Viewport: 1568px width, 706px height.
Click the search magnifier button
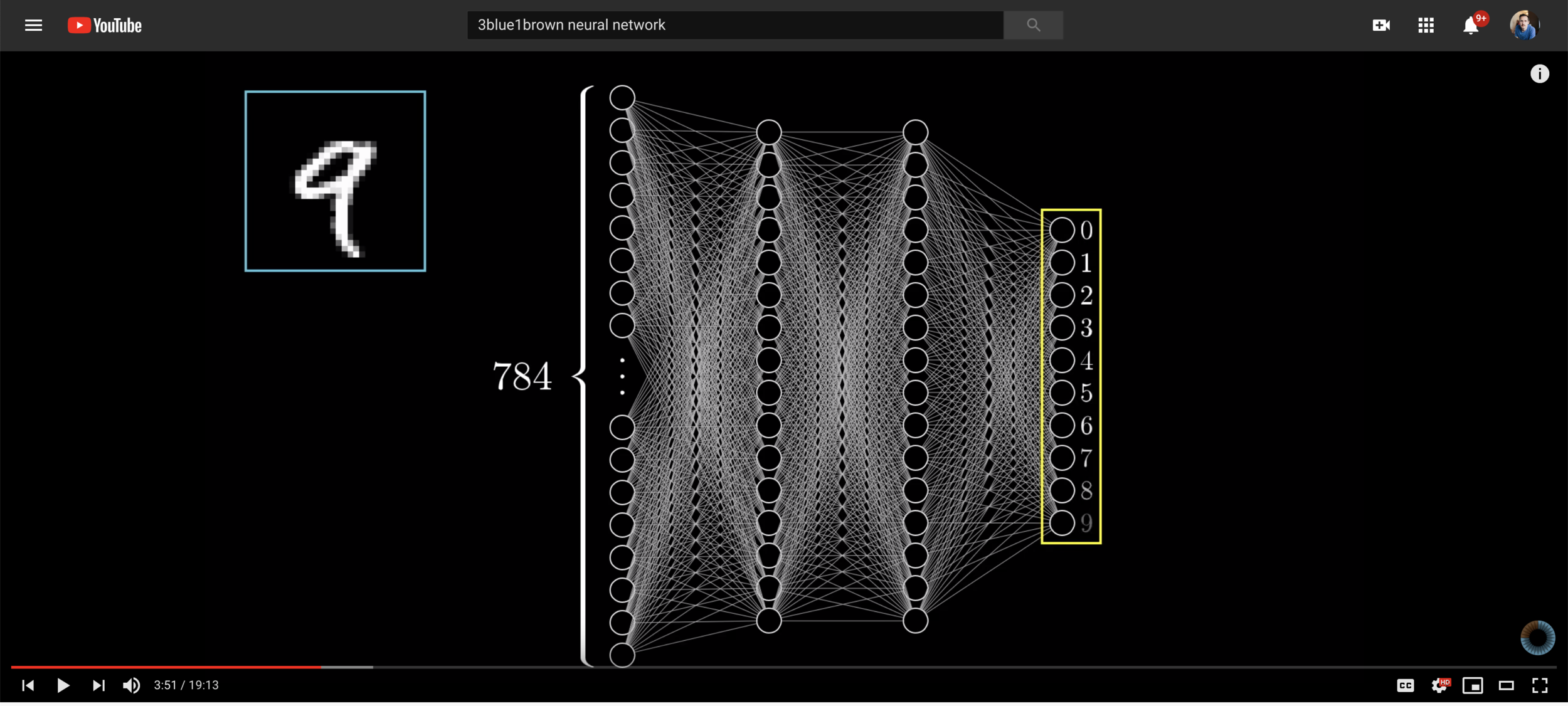tap(1033, 25)
